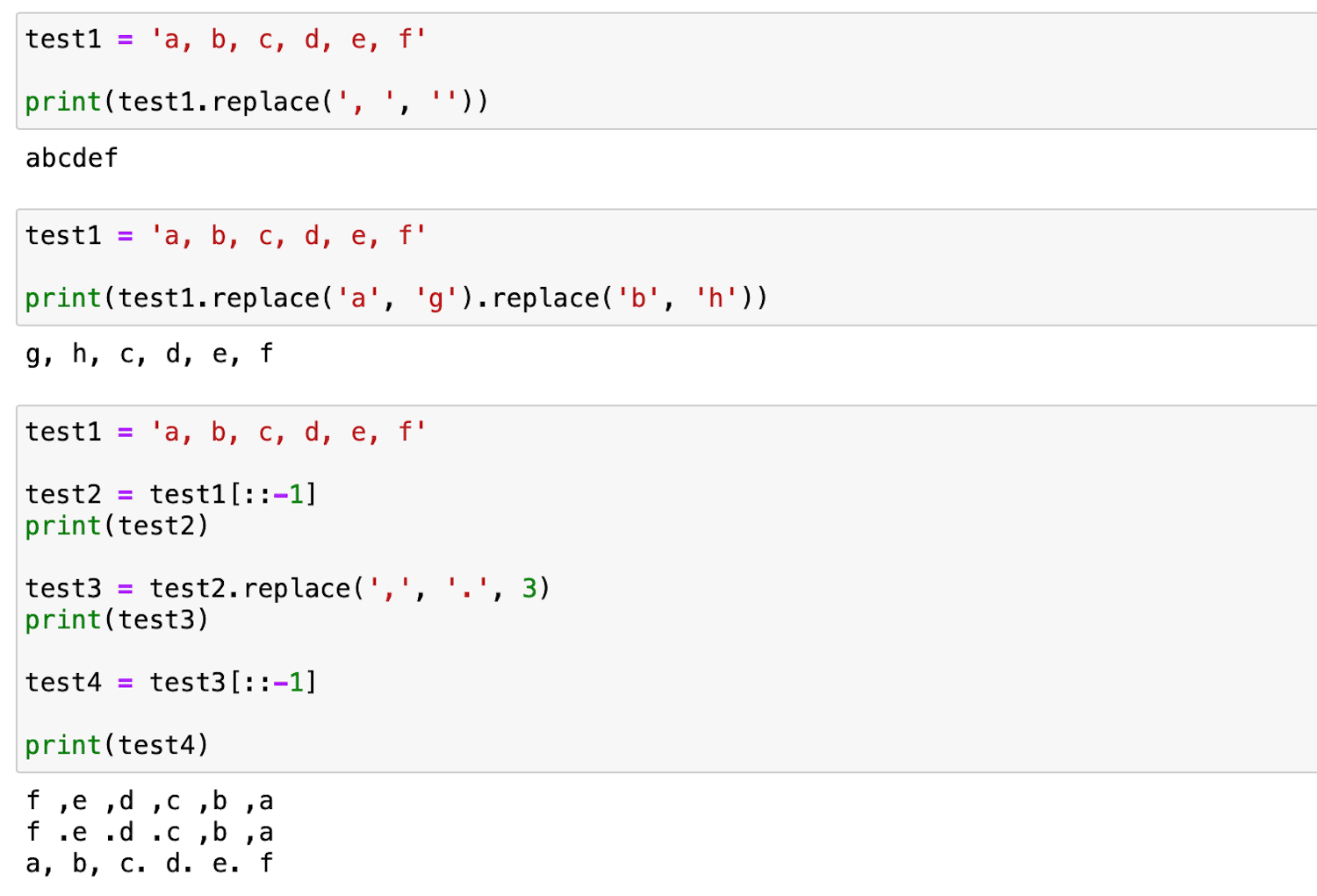1317x896 pixels.
Task: Click the empty line between test1 and print in first cell
Action: pos(667,71)
